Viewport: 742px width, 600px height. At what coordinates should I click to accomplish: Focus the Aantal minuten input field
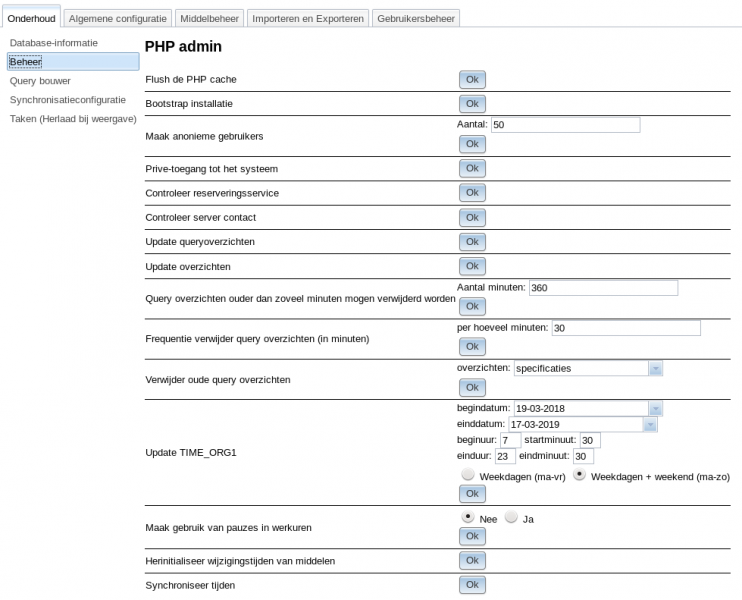click(603, 288)
